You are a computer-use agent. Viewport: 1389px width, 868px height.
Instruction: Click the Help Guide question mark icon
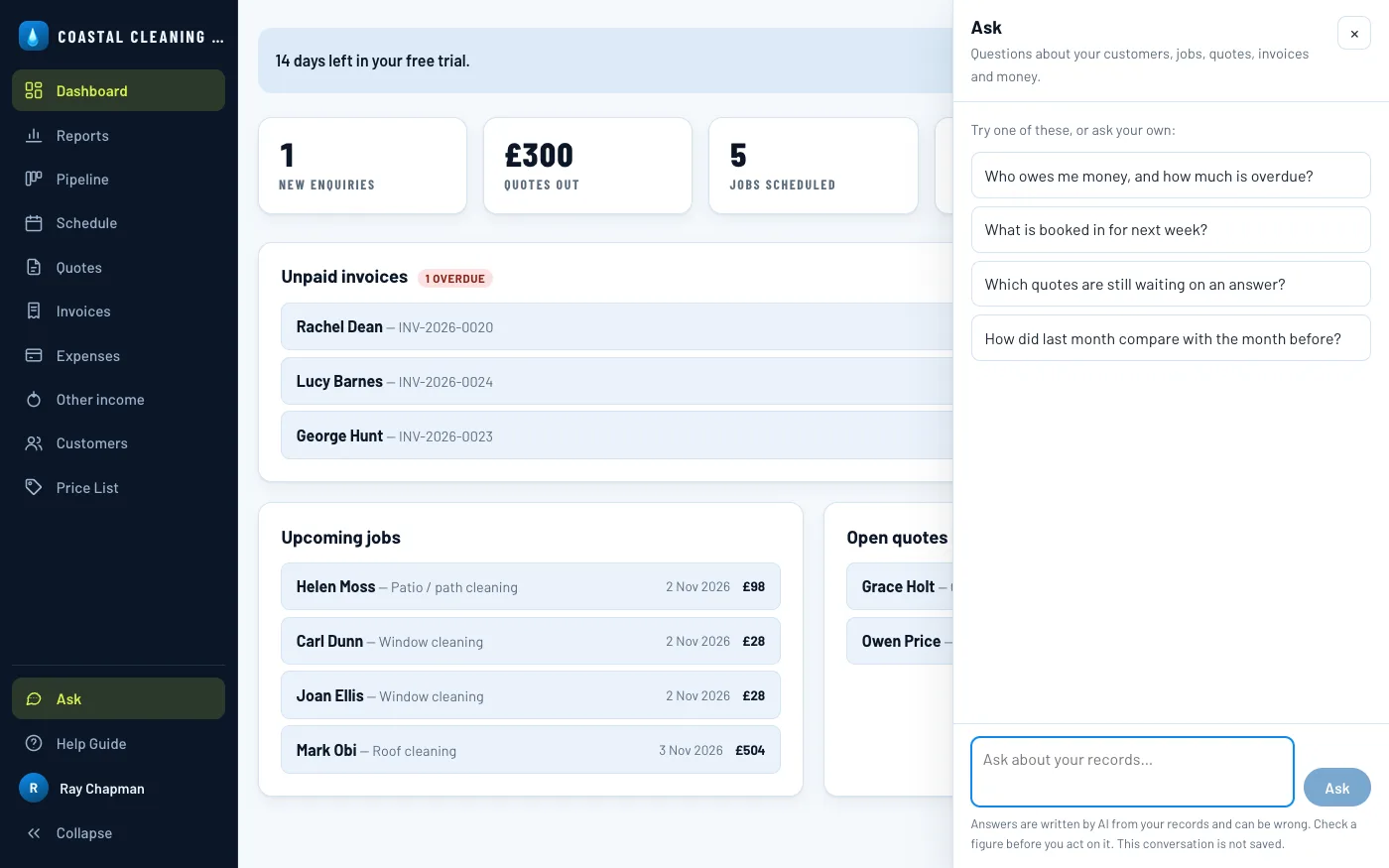(x=34, y=743)
